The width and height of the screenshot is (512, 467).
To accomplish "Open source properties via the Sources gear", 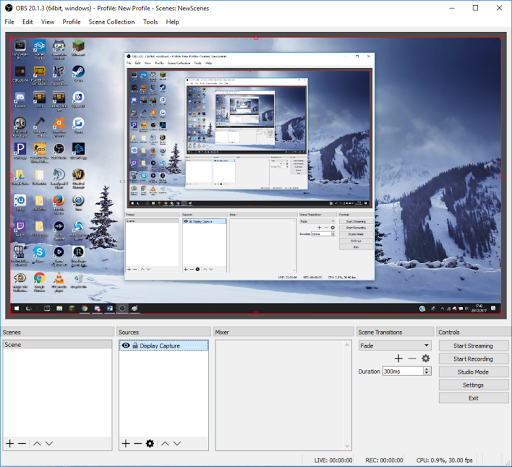I will (x=150, y=443).
